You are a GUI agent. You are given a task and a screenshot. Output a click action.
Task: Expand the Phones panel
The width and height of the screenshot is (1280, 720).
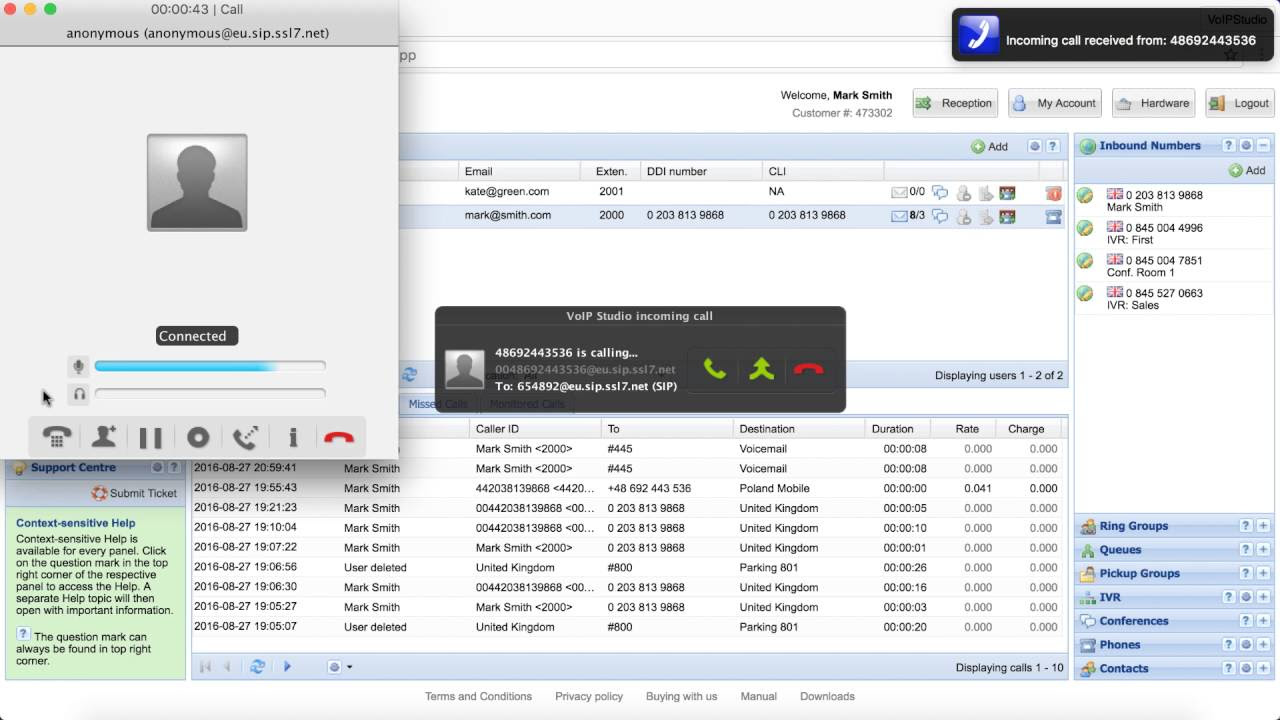(1263, 645)
